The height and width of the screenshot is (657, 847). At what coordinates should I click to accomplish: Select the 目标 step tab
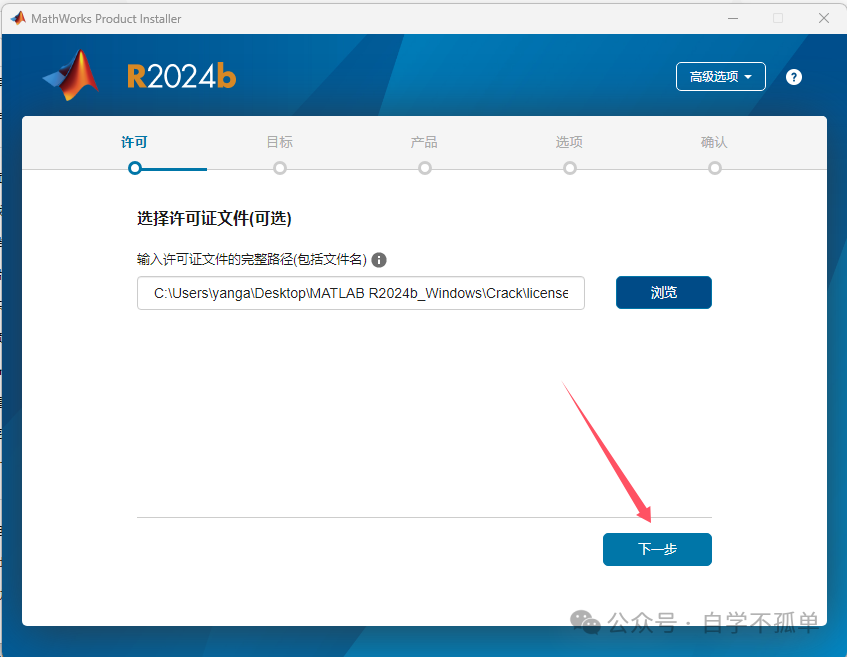click(279, 142)
